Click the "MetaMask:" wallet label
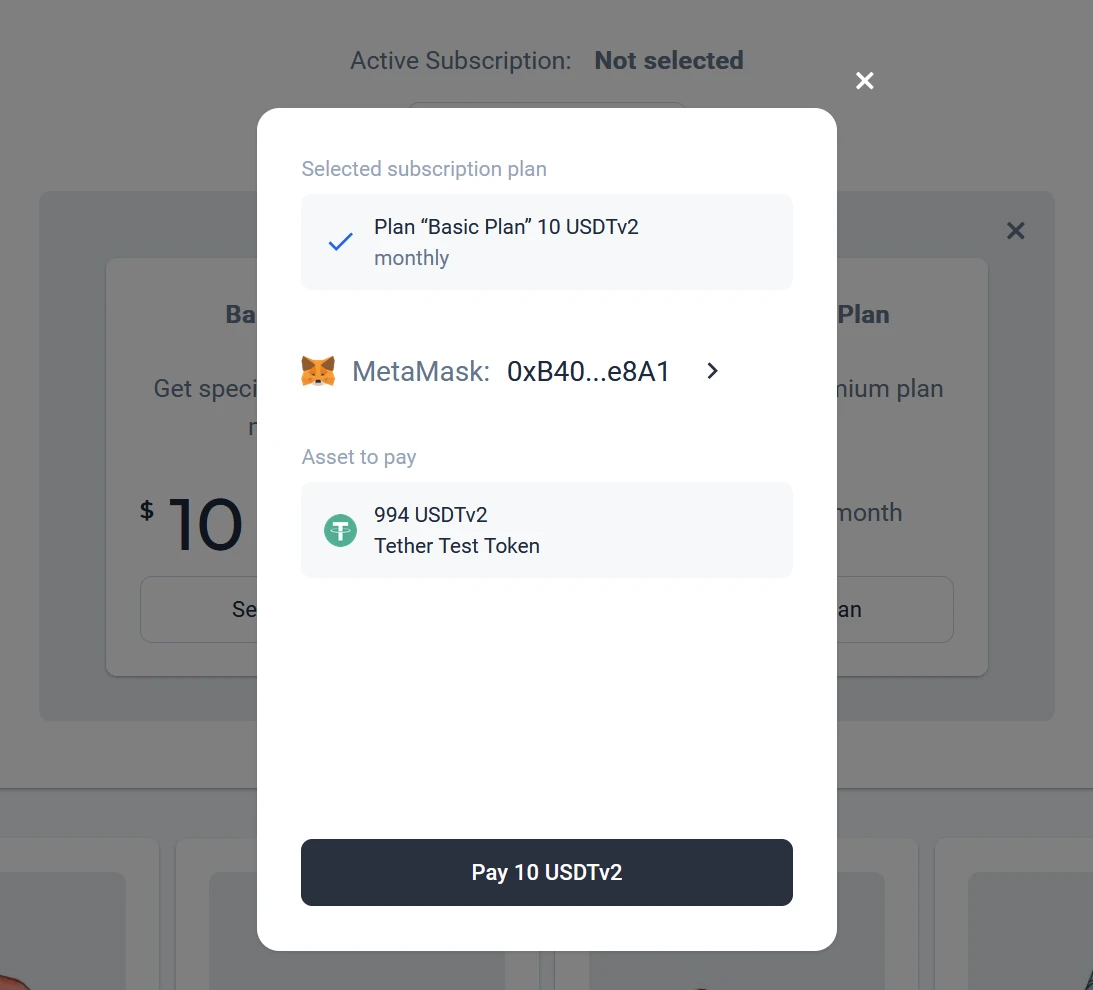 (421, 372)
